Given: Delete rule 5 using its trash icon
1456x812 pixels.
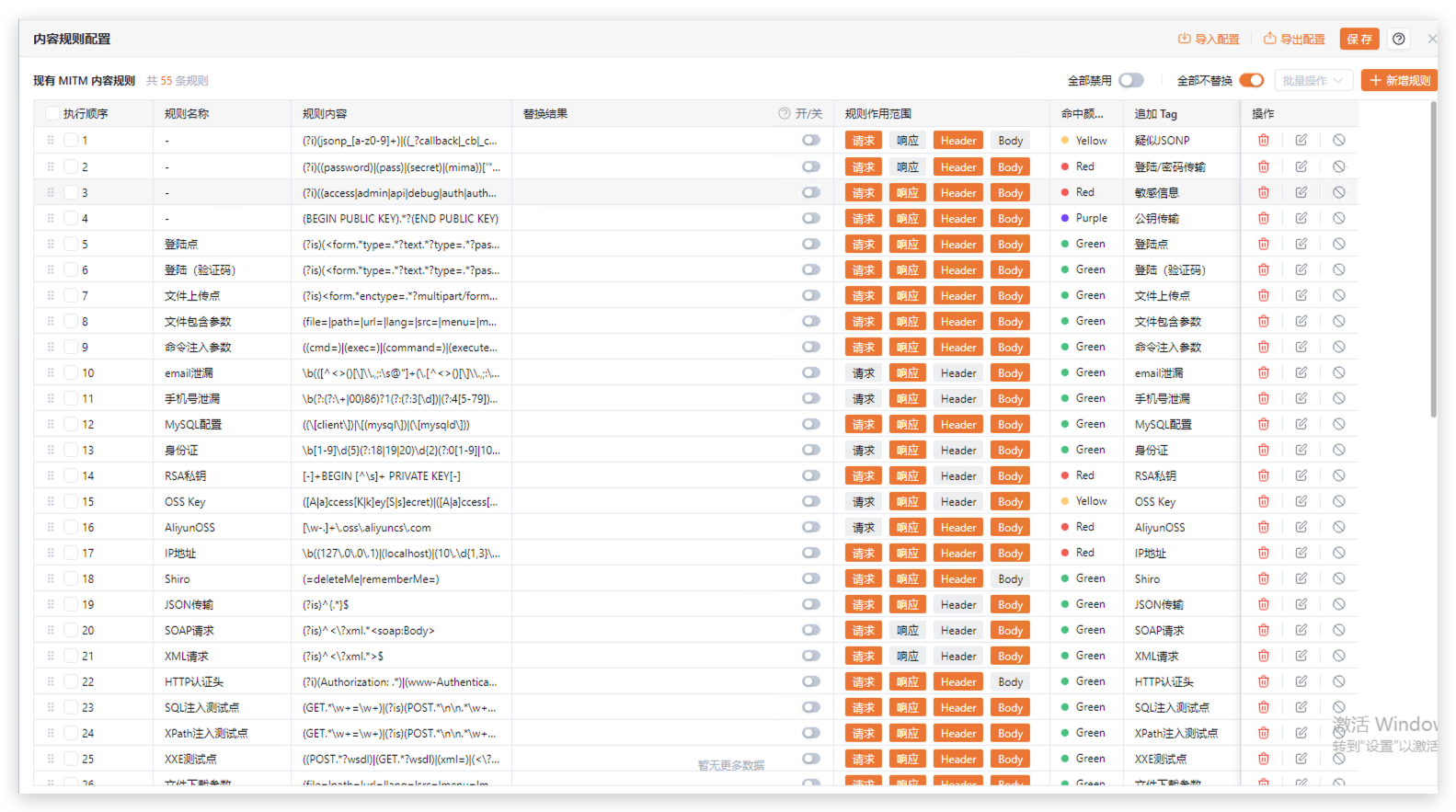Looking at the screenshot, I should click(1263, 245).
